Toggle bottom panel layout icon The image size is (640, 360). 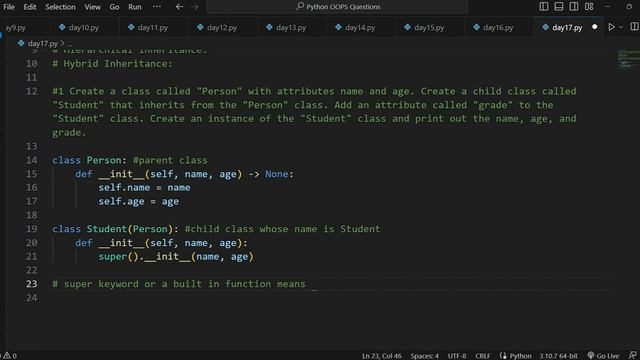coord(559,7)
